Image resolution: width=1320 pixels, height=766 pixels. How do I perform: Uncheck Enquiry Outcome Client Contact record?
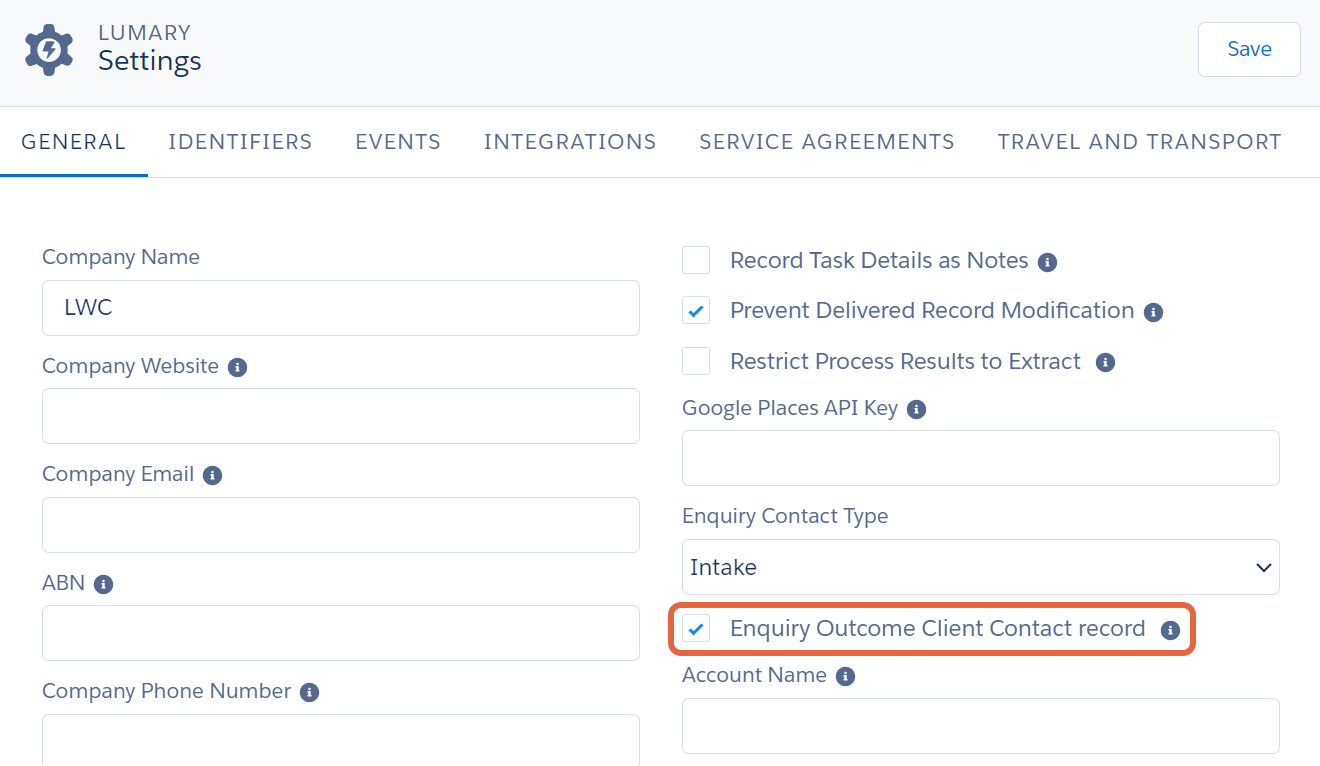[x=696, y=628]
